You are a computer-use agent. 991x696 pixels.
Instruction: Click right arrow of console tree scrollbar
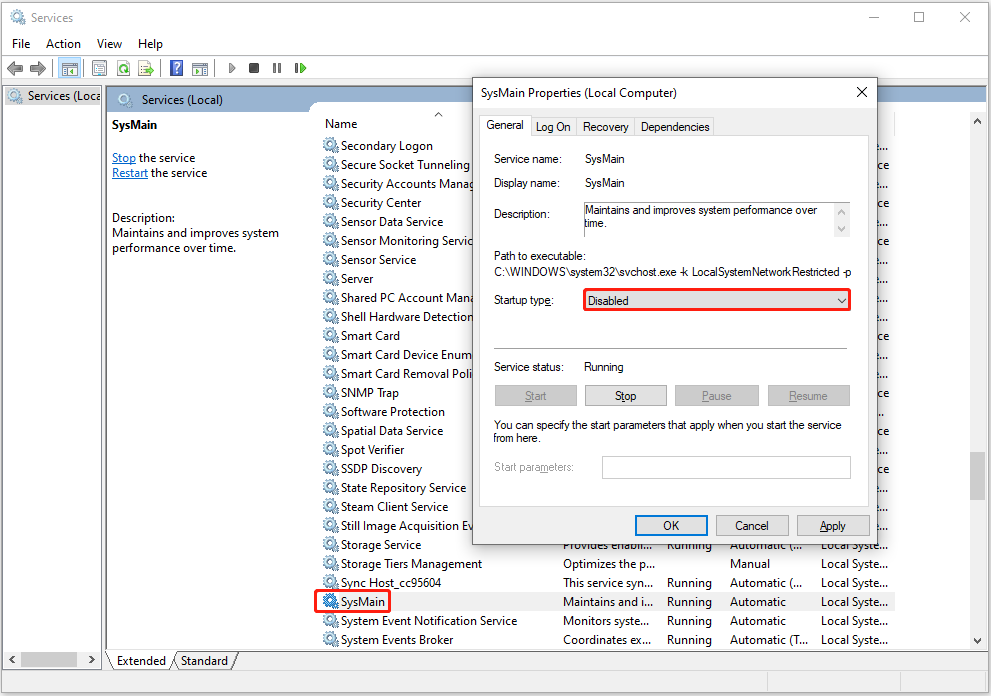pos(92,659)
